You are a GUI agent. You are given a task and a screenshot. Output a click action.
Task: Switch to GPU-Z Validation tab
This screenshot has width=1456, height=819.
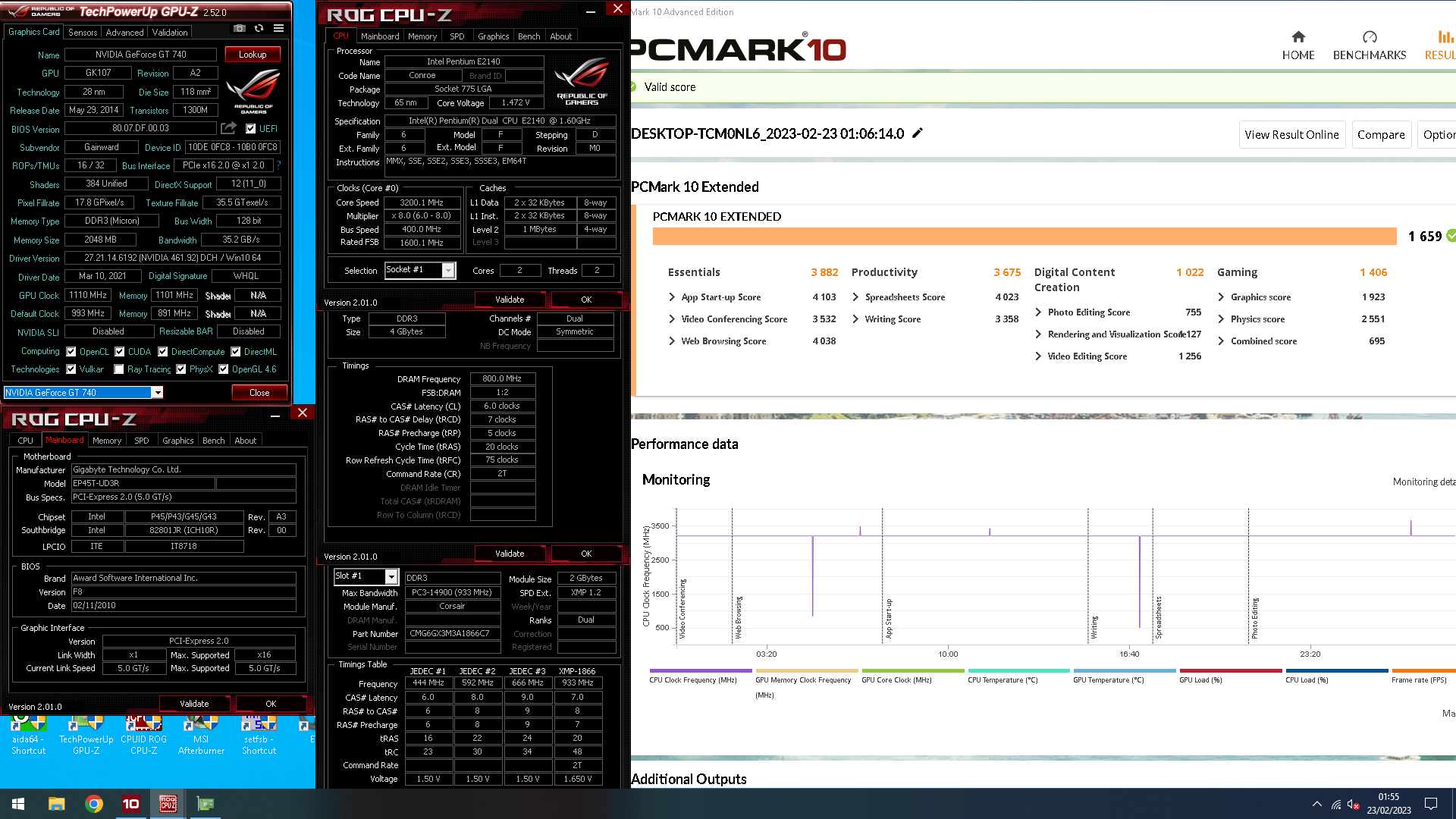point(170,33)
